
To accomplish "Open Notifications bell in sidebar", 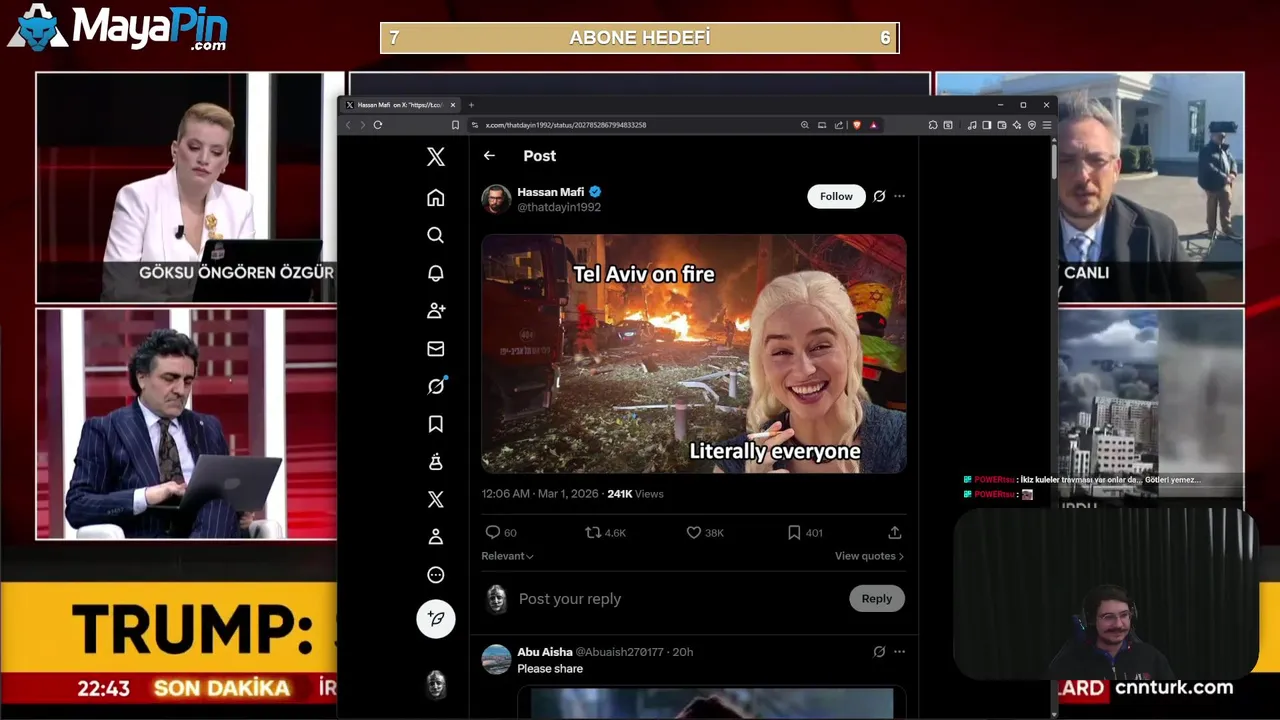I will coord(435,273).
